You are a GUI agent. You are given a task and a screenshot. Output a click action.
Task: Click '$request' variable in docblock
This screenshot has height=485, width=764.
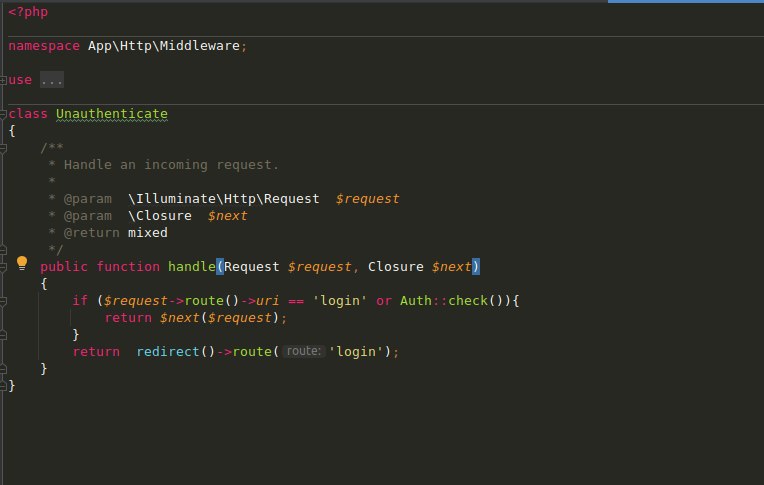coord(367,199)
